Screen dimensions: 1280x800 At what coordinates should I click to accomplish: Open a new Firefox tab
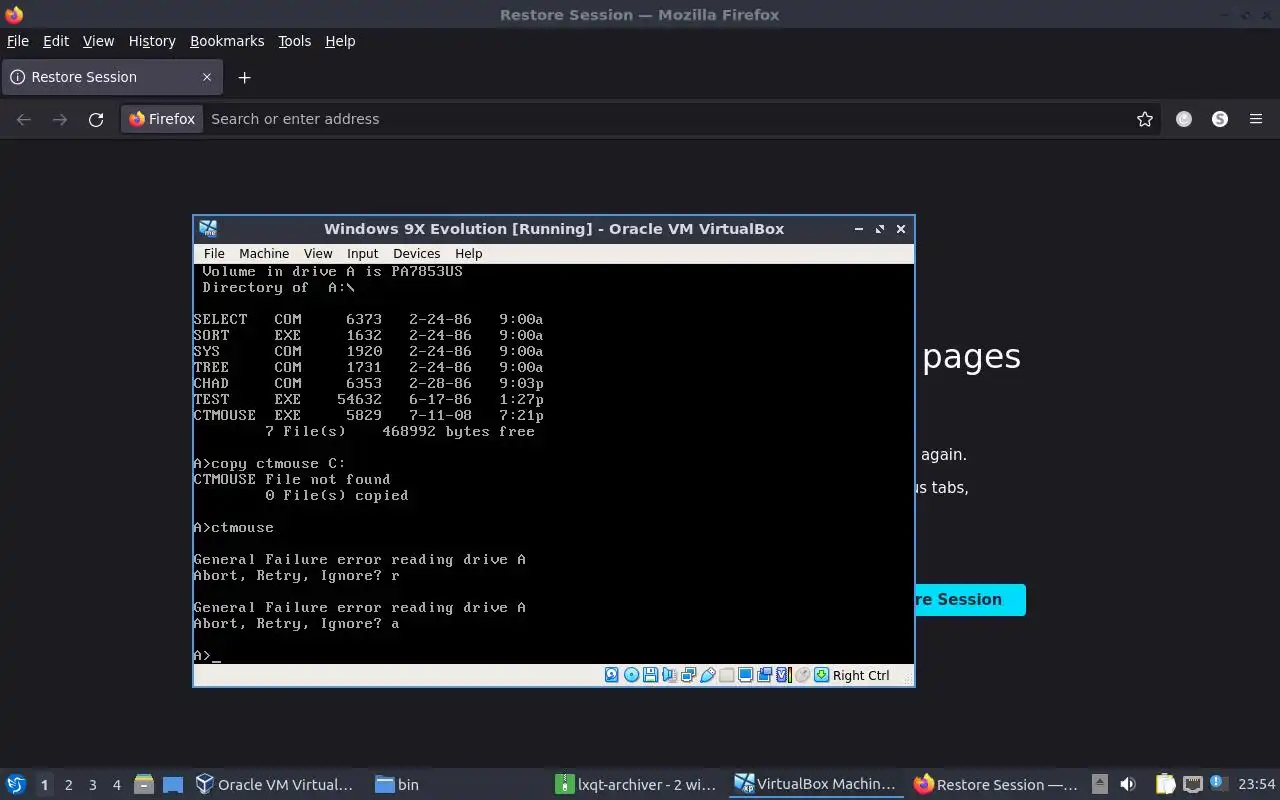click(244, 77)
